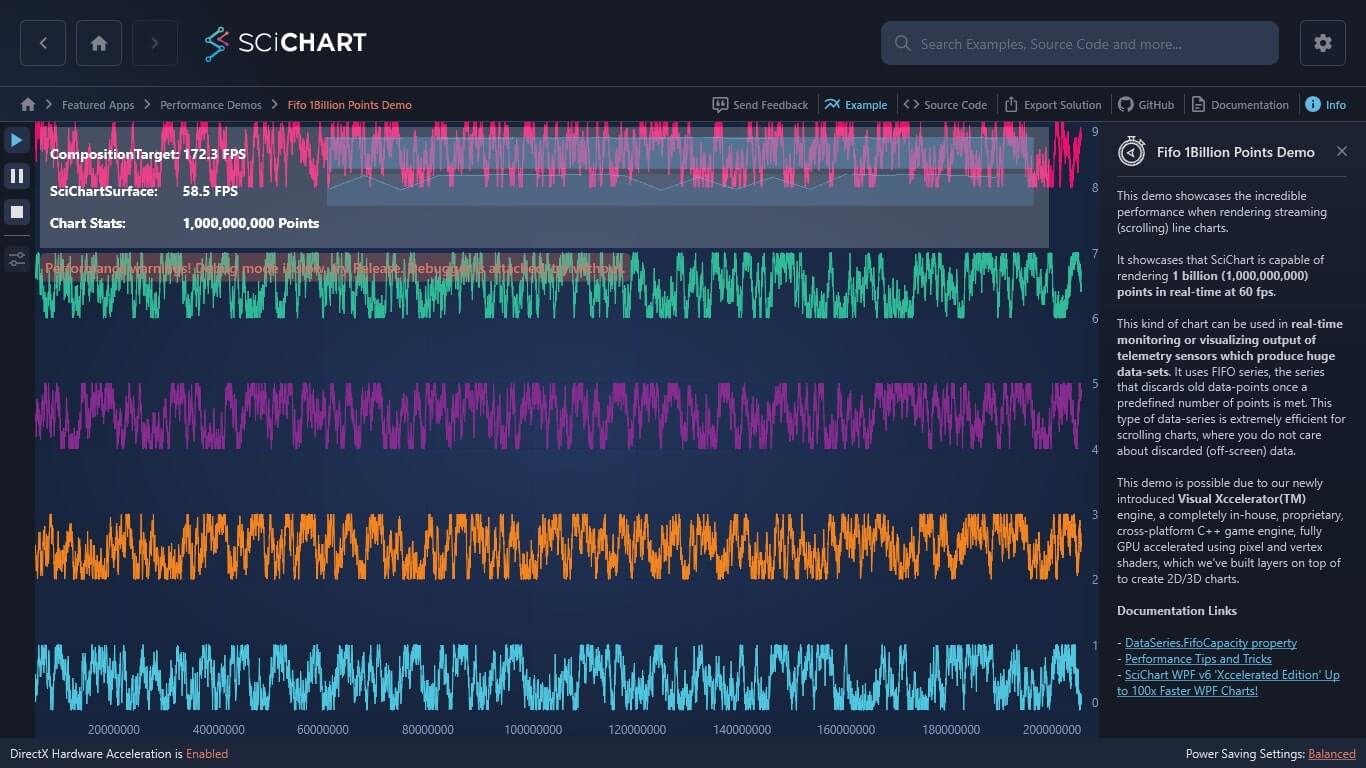Toggle the Info panel
This screenshot has width=1366, height=768.
pyautogui.click(x=1325, y=104)
